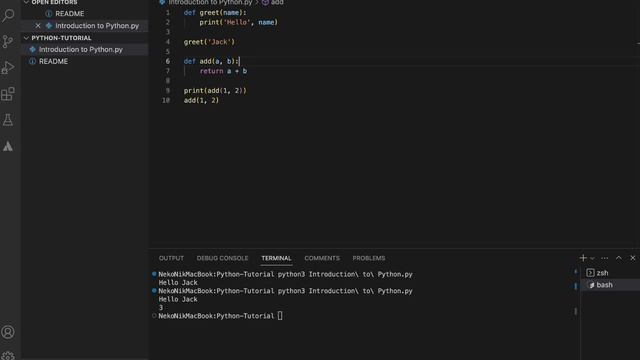Open the Extensions view

[x=8, y=94]
